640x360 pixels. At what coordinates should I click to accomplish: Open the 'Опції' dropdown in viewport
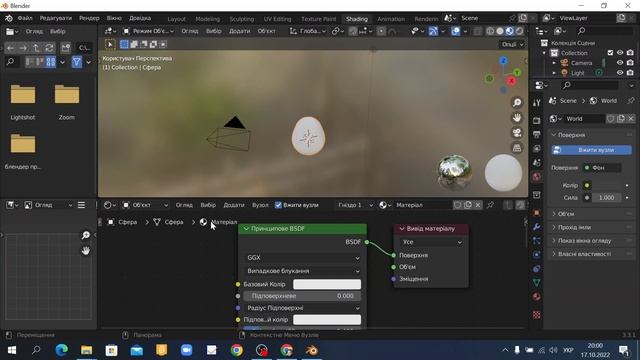tap(512, 44)
